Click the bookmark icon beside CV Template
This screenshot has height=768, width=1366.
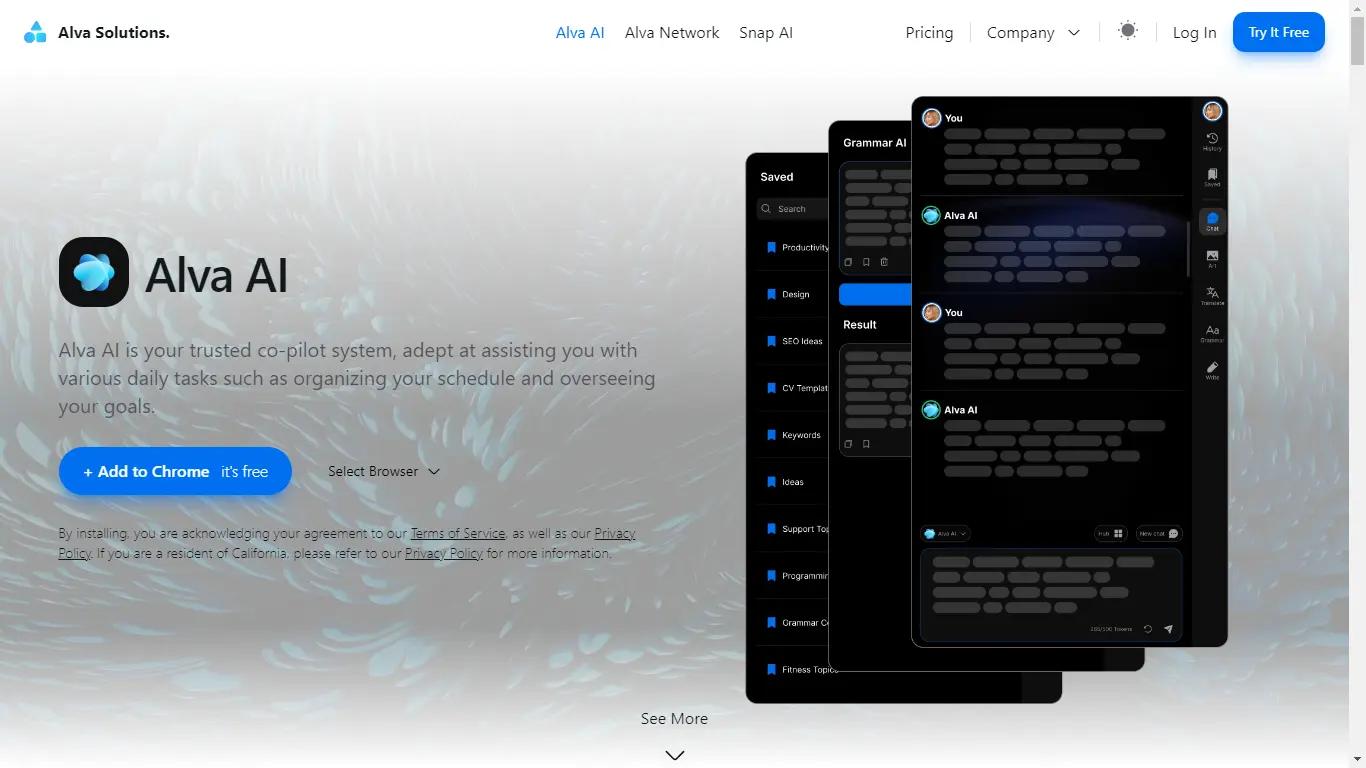click(771, 388)
